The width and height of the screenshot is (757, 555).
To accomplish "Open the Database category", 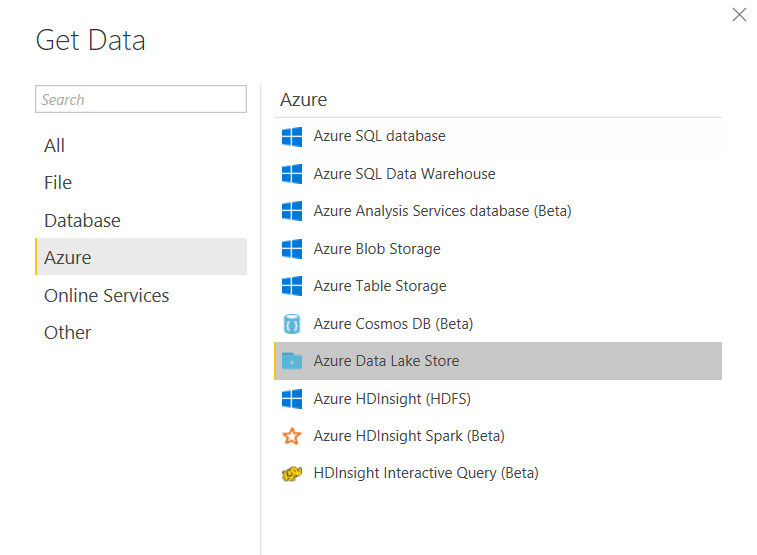I will (82, 221).
